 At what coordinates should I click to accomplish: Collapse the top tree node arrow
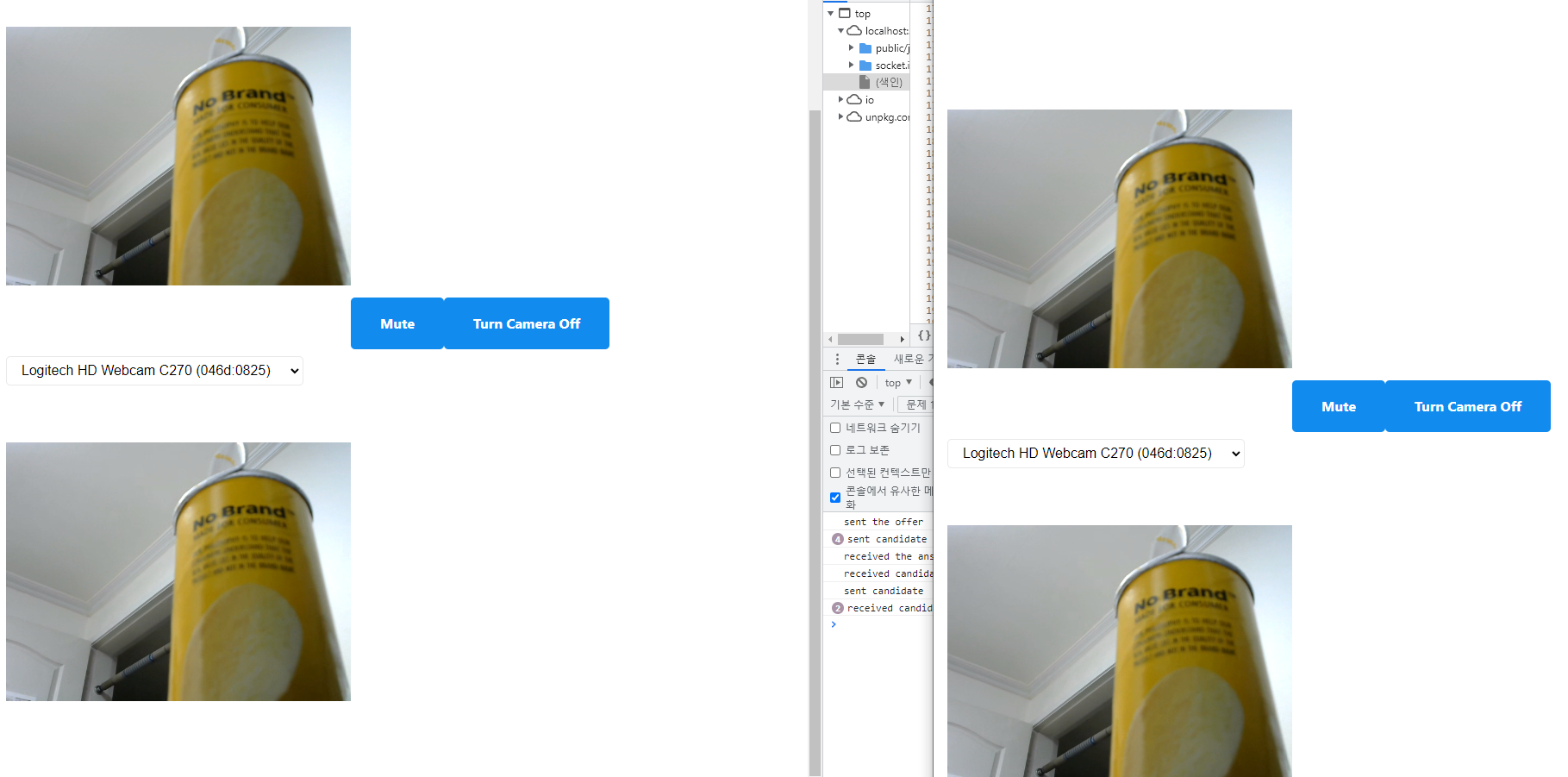tap(831, 14)
